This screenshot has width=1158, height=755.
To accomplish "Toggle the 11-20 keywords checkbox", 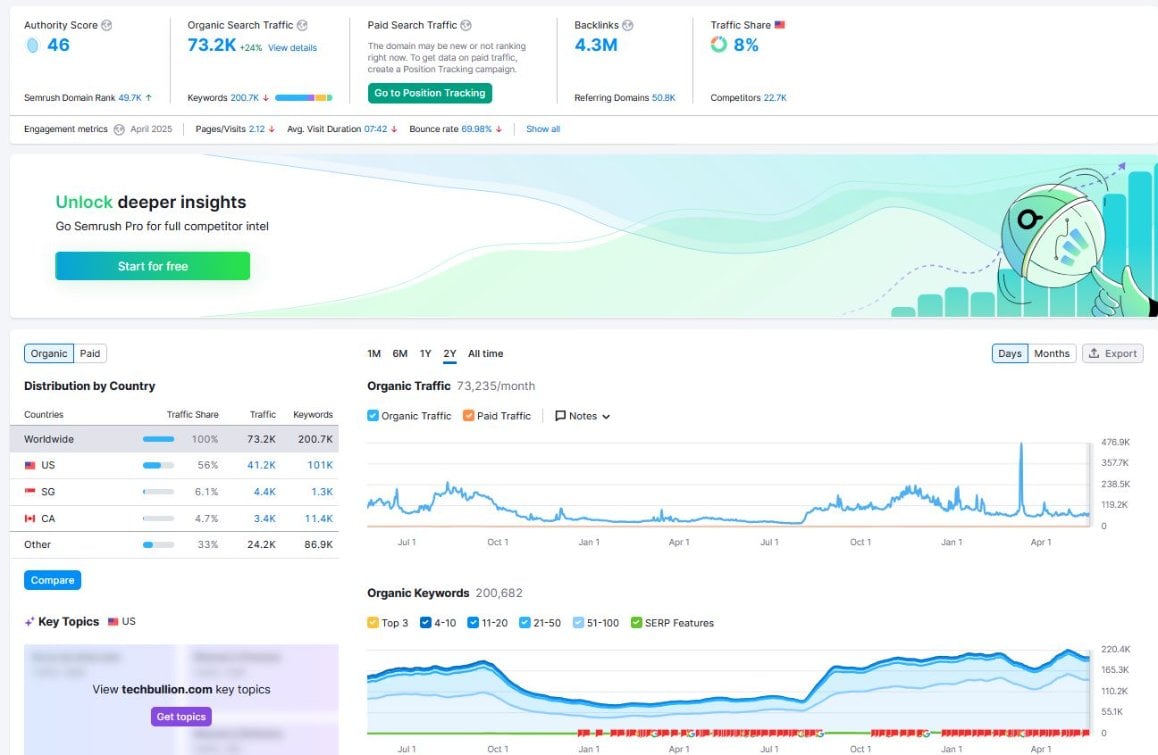I will pos(473,622).
